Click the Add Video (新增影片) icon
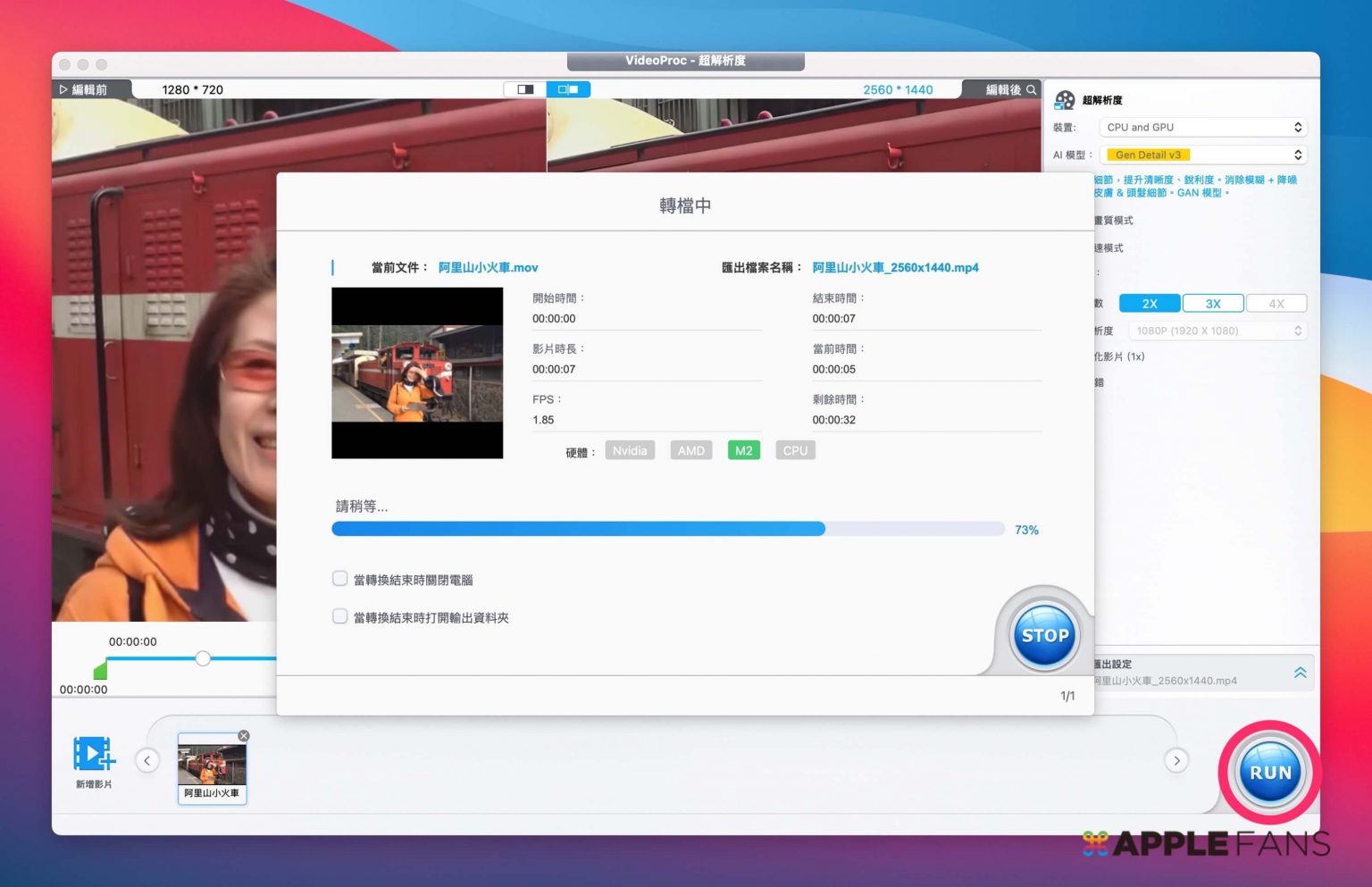 (x=94, y=755)
